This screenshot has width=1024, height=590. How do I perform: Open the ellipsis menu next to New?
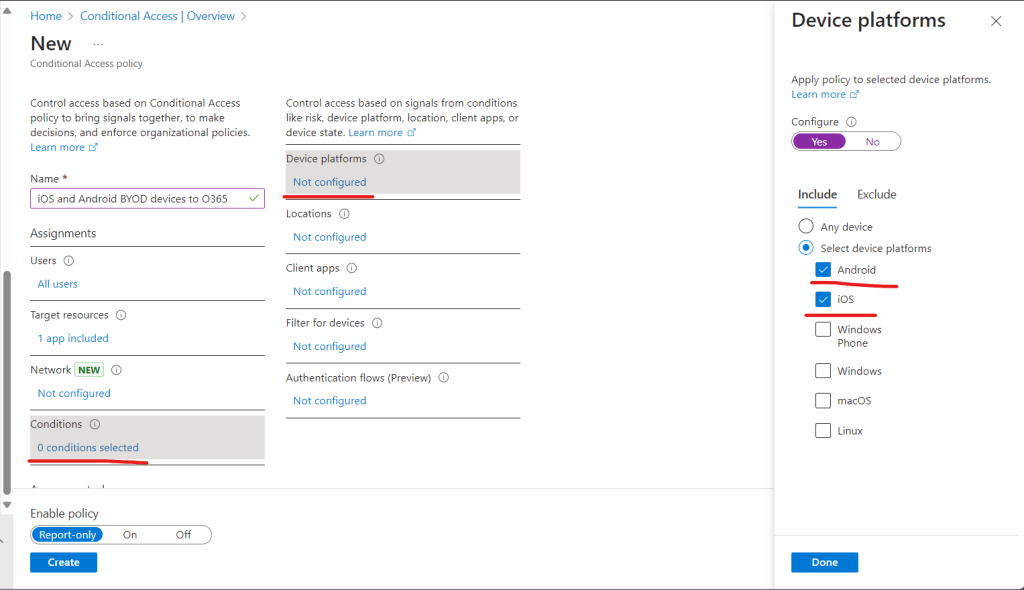98,44
